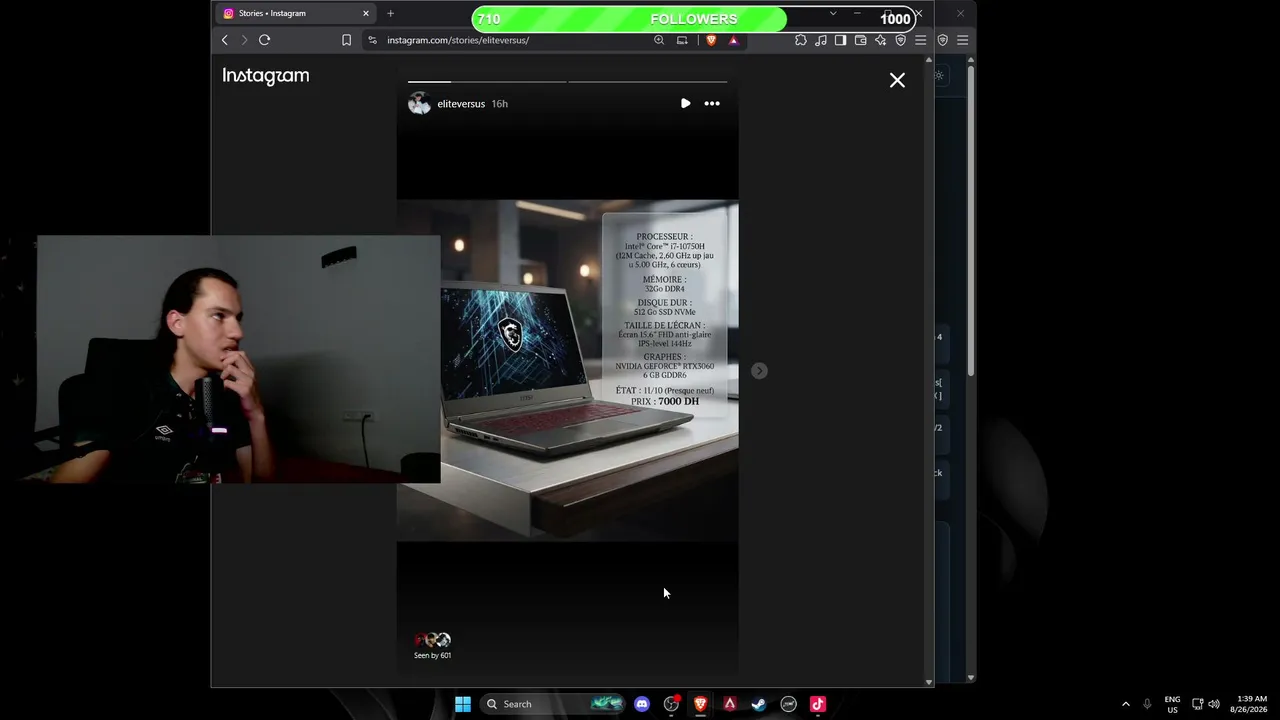
Task: Click the screen cast icon in address bar
Action: (x=682, y=40)
